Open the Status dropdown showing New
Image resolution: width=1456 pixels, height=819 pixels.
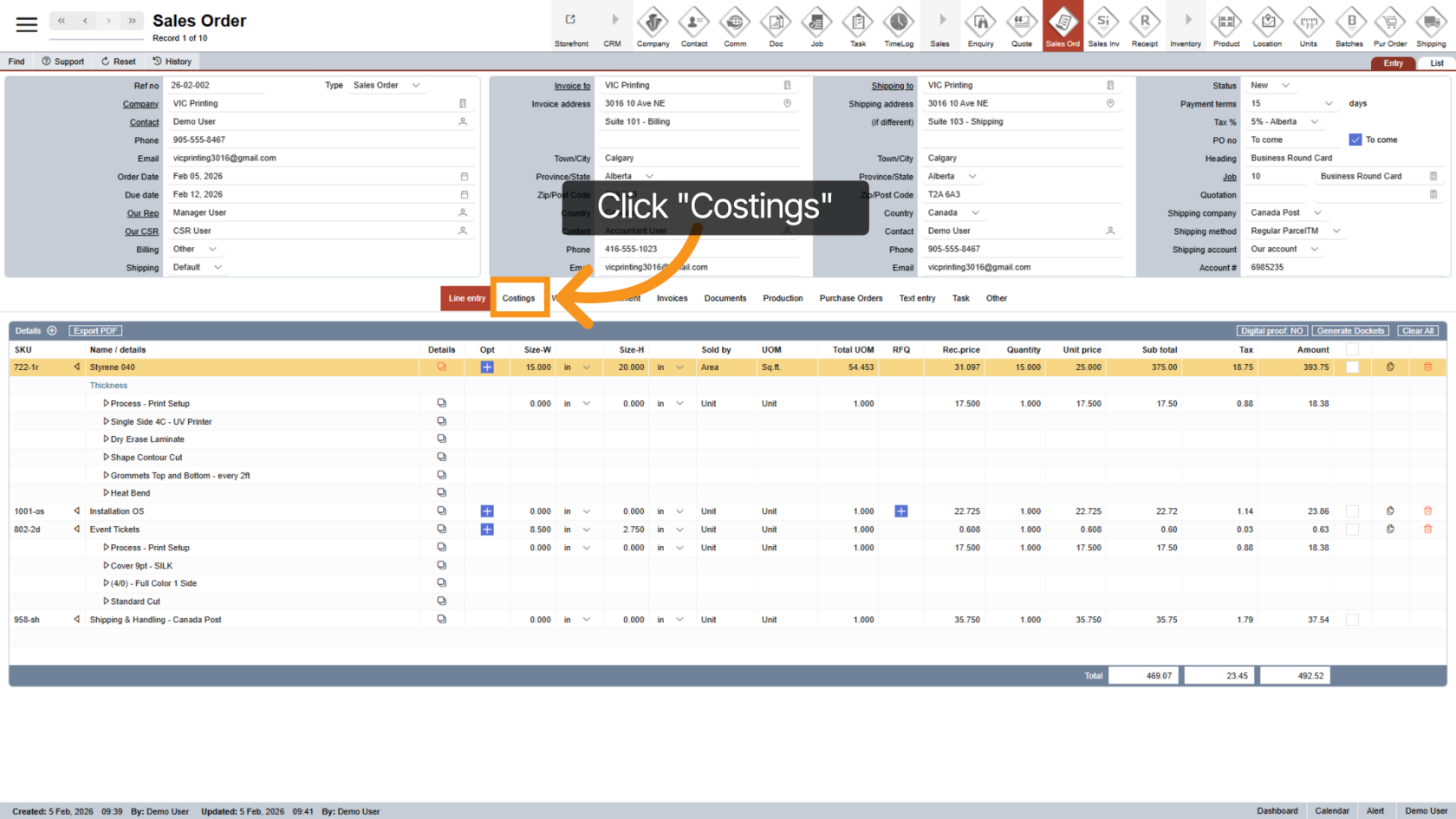(1270, 85)
